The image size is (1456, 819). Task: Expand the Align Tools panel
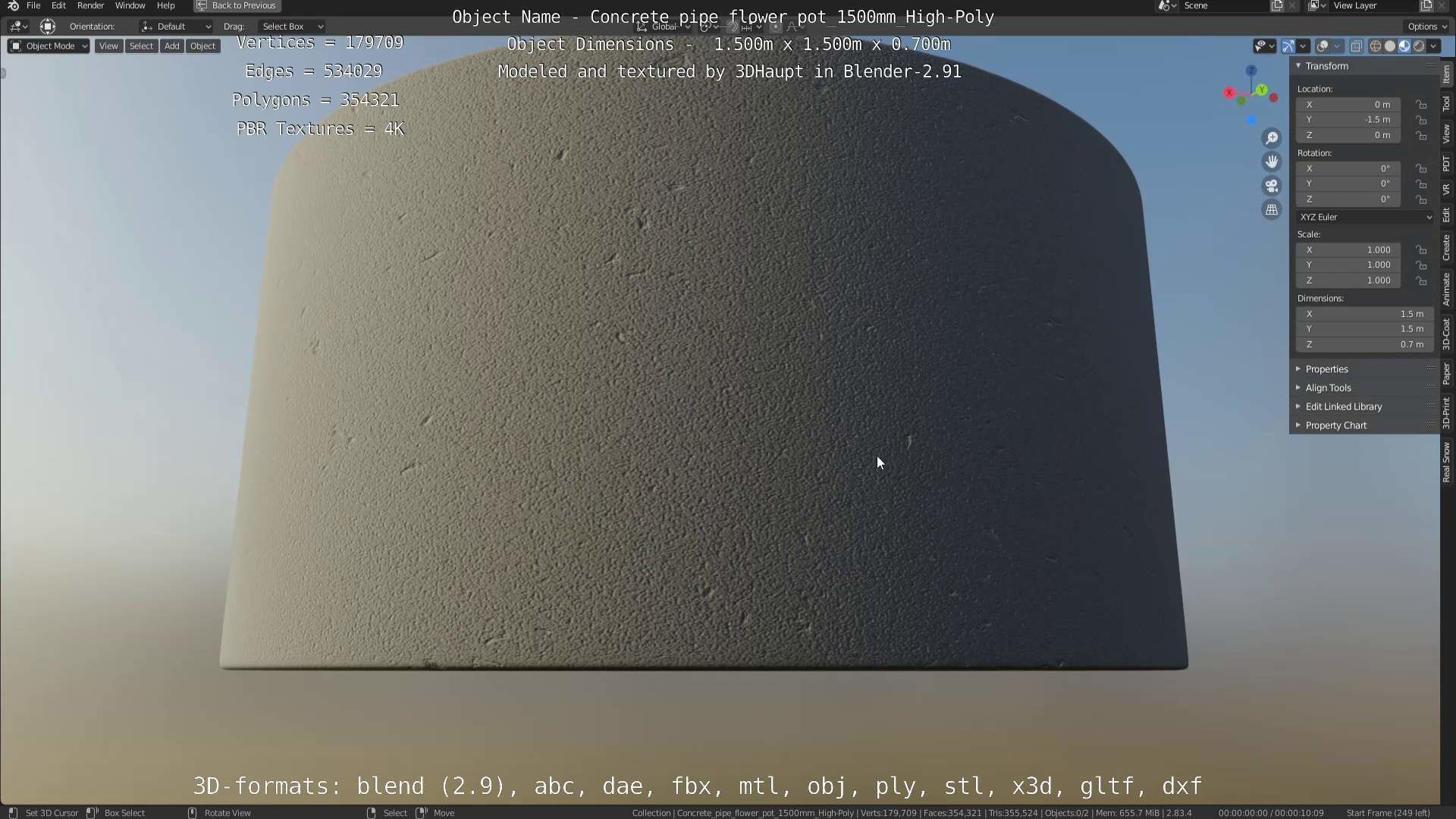(1328, 388)
